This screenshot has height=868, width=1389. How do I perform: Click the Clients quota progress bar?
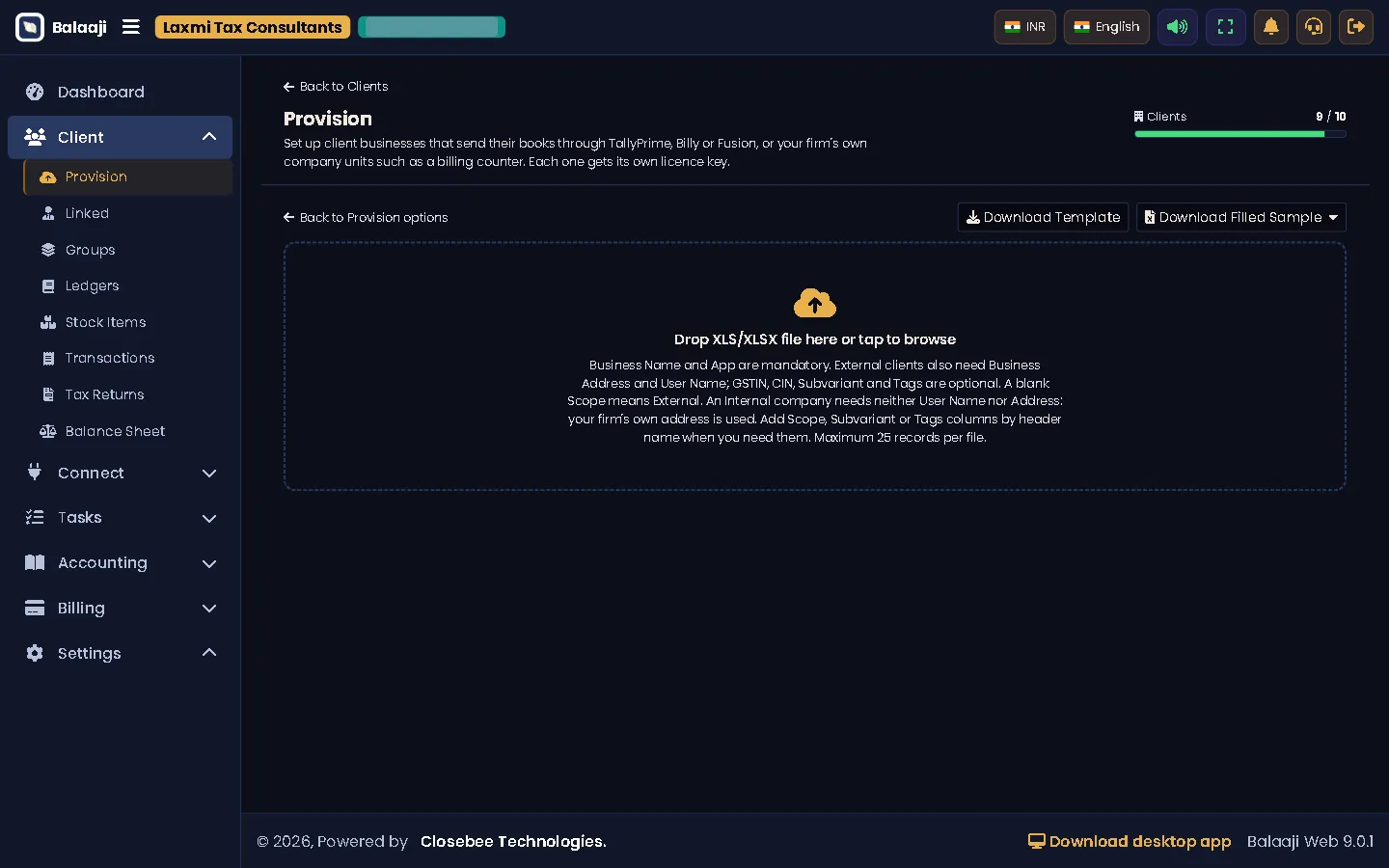point(1240,135)
